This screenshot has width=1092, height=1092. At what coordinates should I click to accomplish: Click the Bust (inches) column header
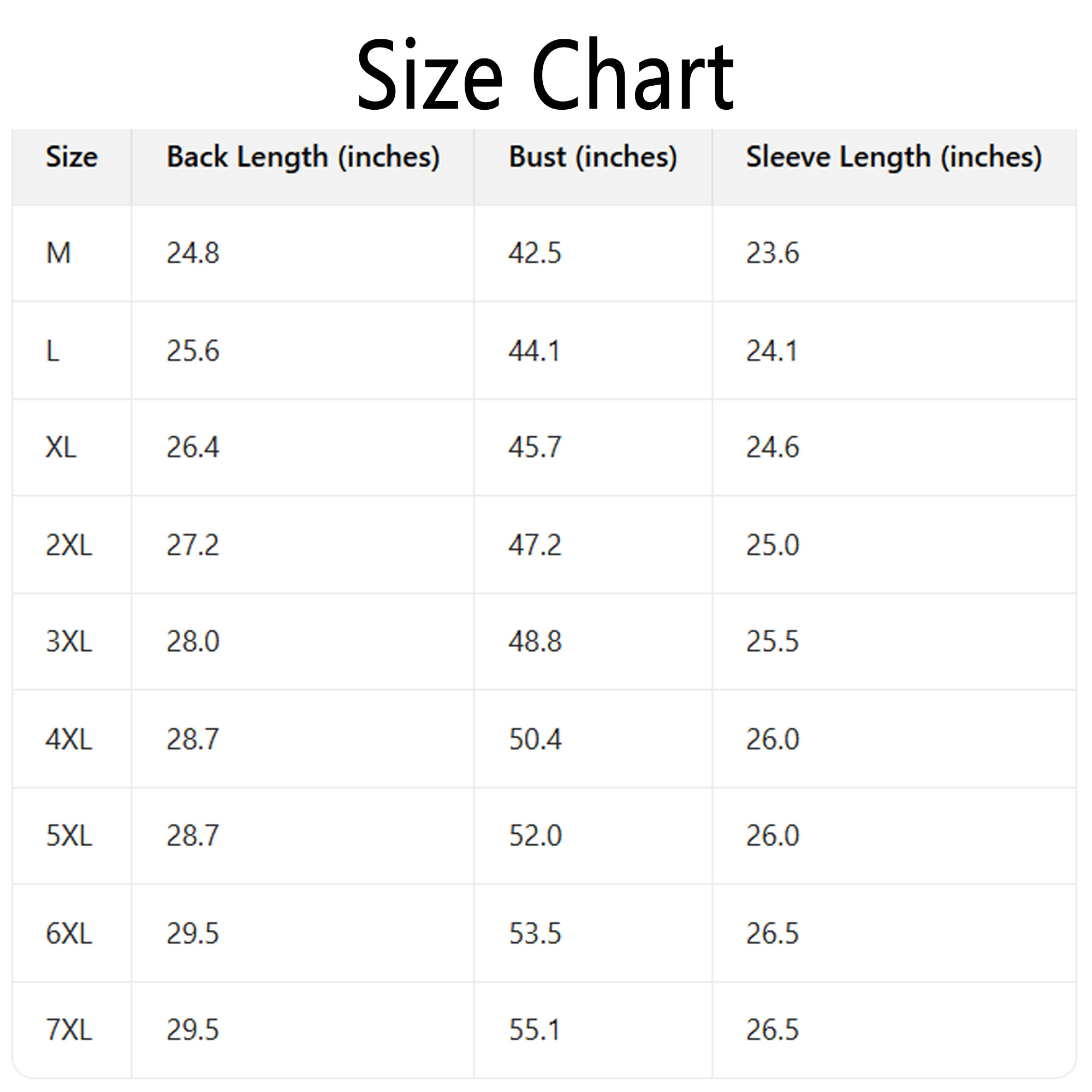click(593, 157)
